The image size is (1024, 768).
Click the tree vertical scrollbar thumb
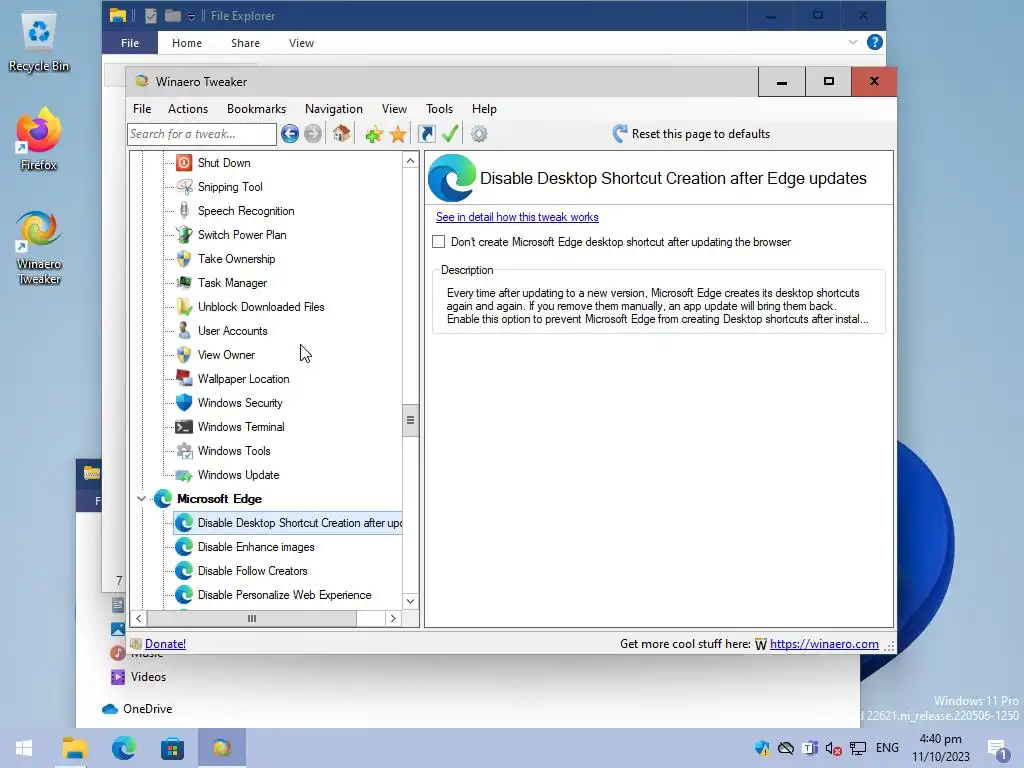point(410,420)
